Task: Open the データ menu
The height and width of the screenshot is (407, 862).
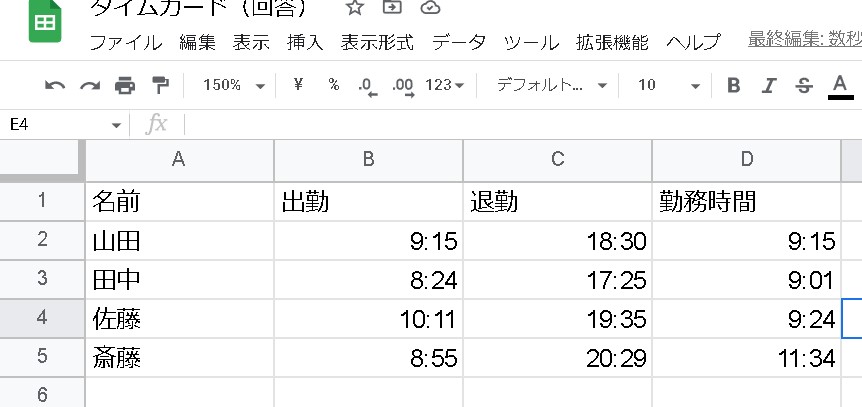Action: pyautogui.click(x=459, y=42)
